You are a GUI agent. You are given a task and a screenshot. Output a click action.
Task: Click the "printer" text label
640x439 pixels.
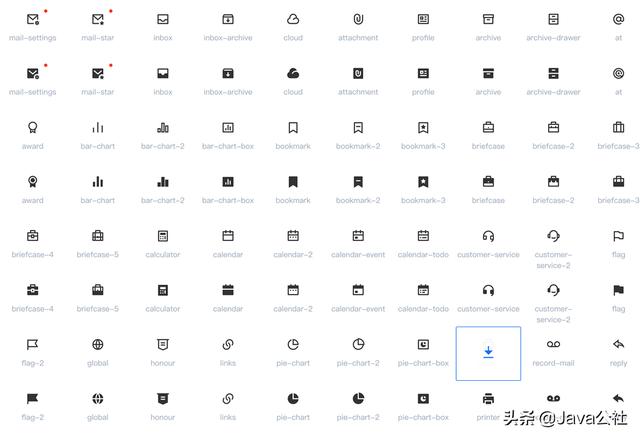[x=488, y=417]
